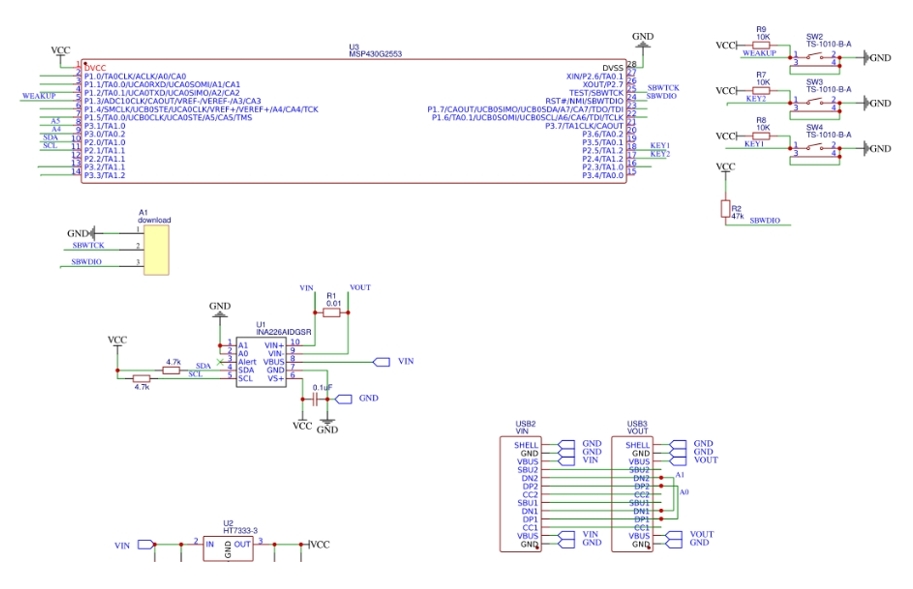Screen dimensions: 913x589
Task: Select the WEAKUP net label on MCU
Action: 39,96
